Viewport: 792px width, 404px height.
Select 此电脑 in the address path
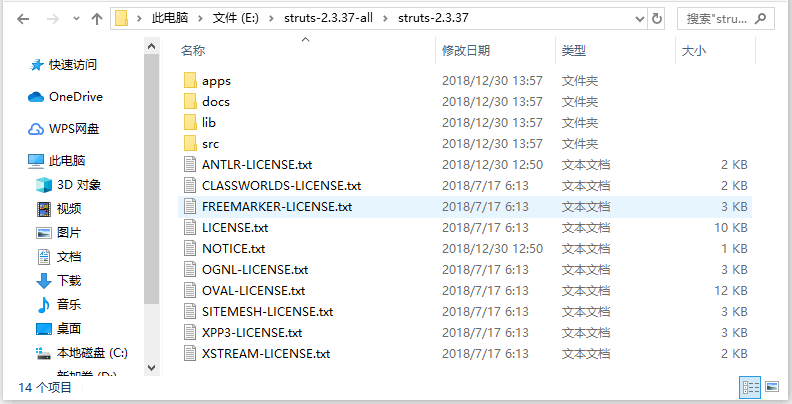170,18
